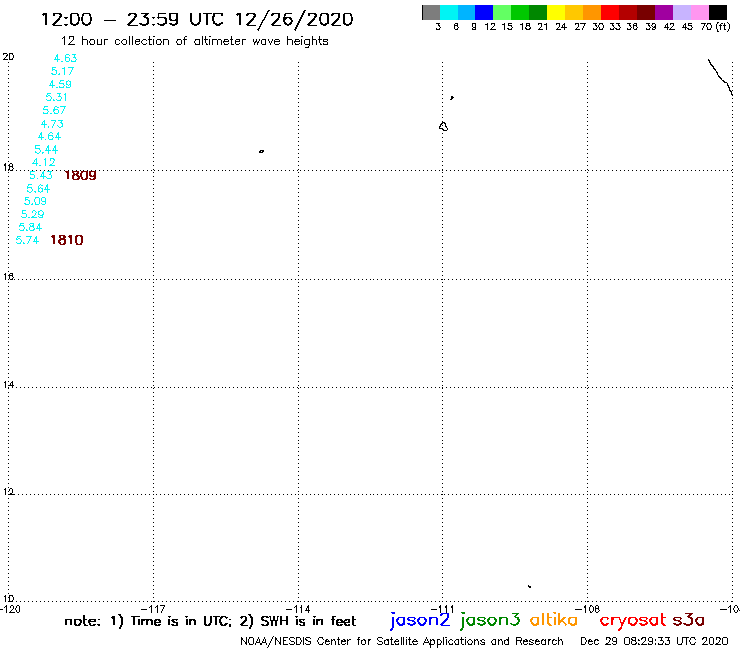740x650 pixels.
Task: Click the coastline in the top right corner
Action: (x=721, y=77)
